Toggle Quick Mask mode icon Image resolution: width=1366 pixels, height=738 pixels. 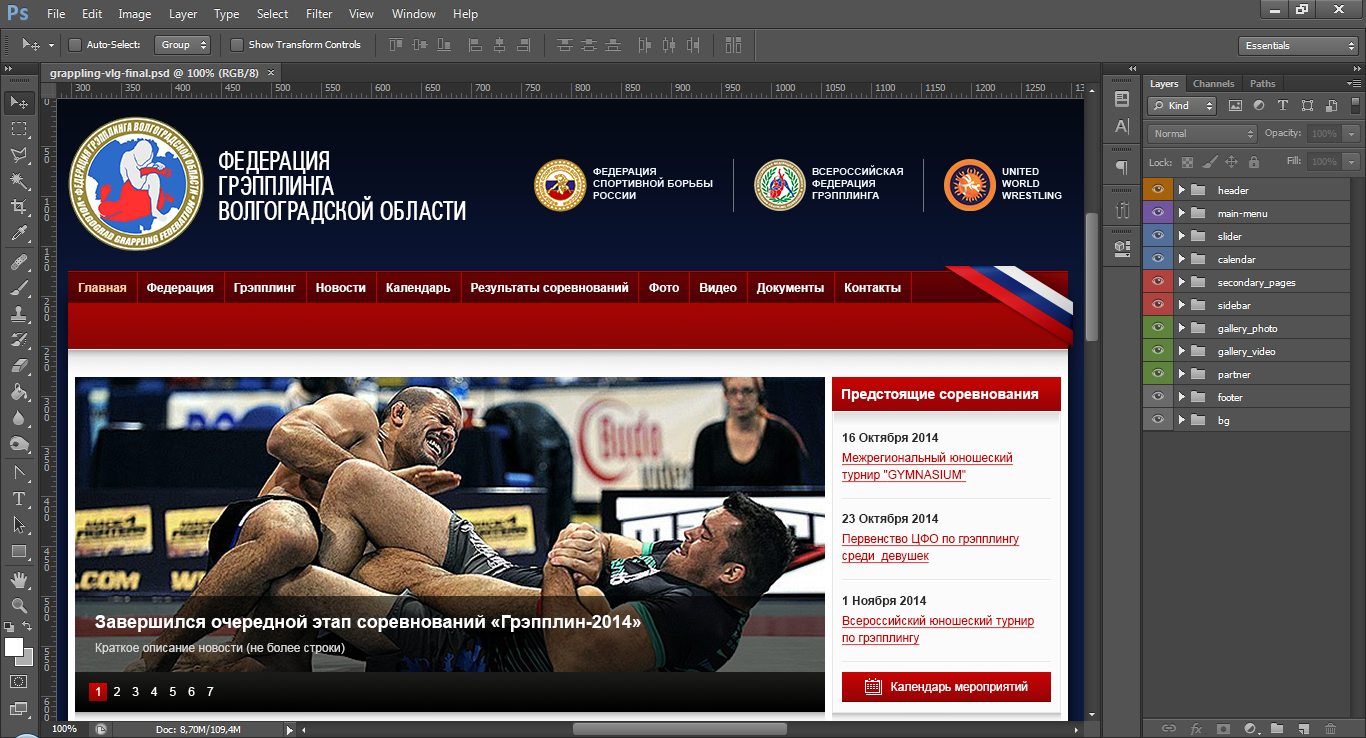[x=19, y=682]
